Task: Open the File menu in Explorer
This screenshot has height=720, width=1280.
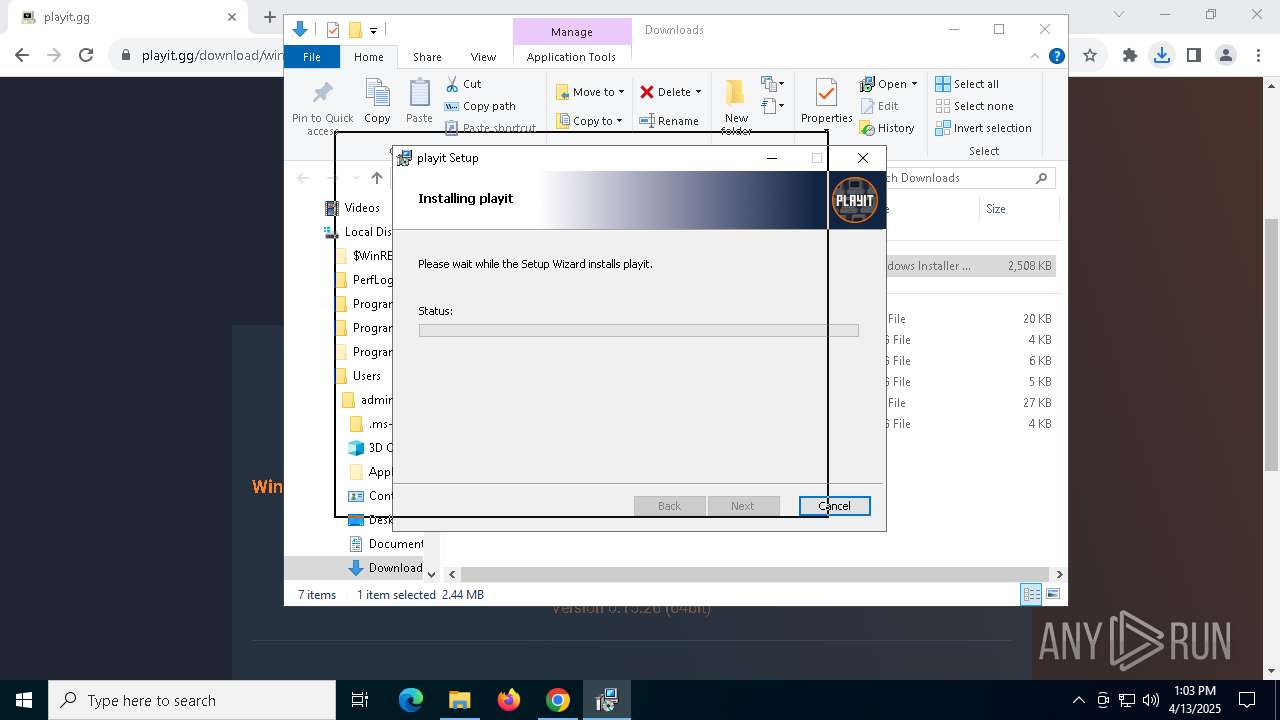Action: tap(312, 57)
